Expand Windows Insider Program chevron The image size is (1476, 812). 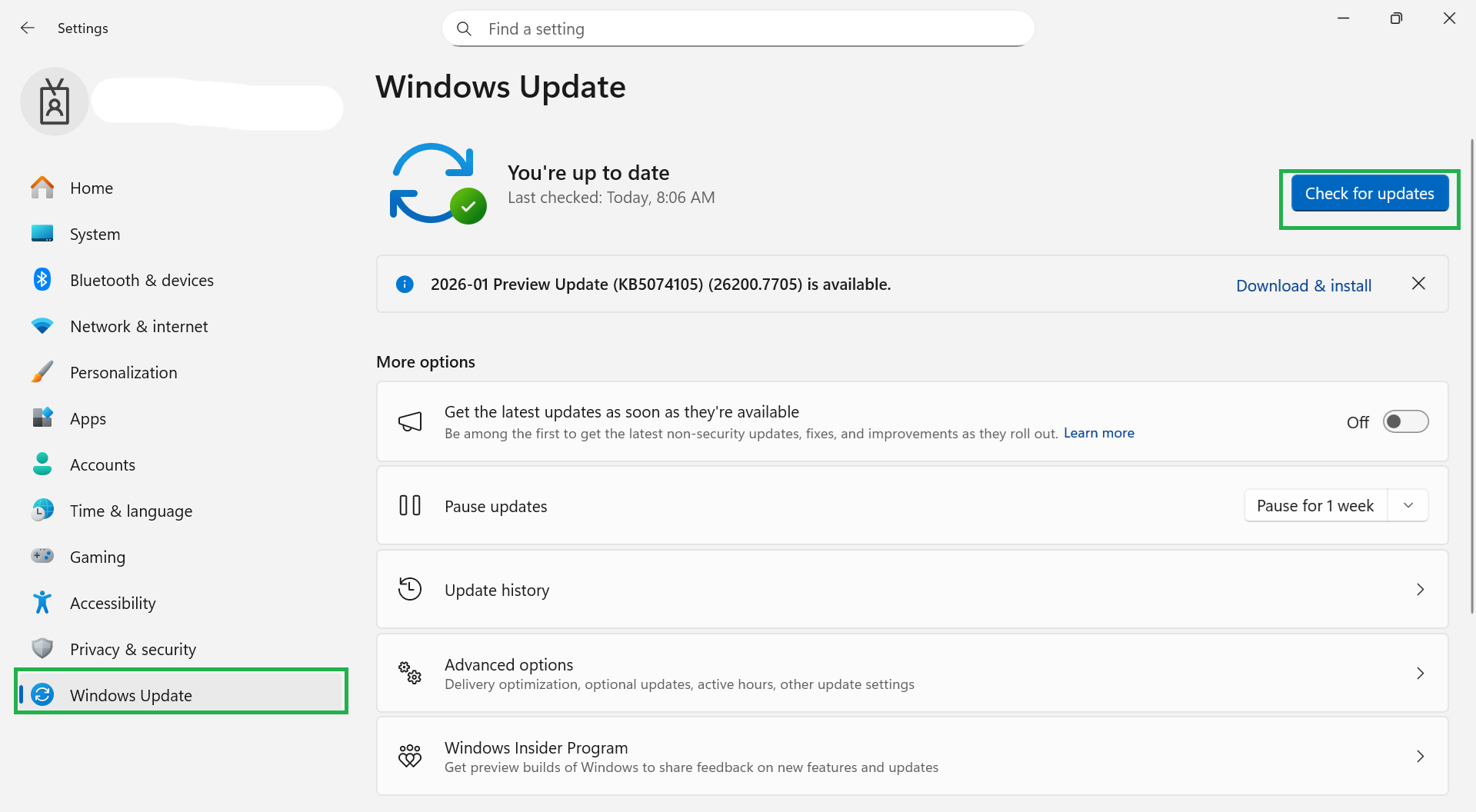pyautogui.click(x=1420, y=756)
